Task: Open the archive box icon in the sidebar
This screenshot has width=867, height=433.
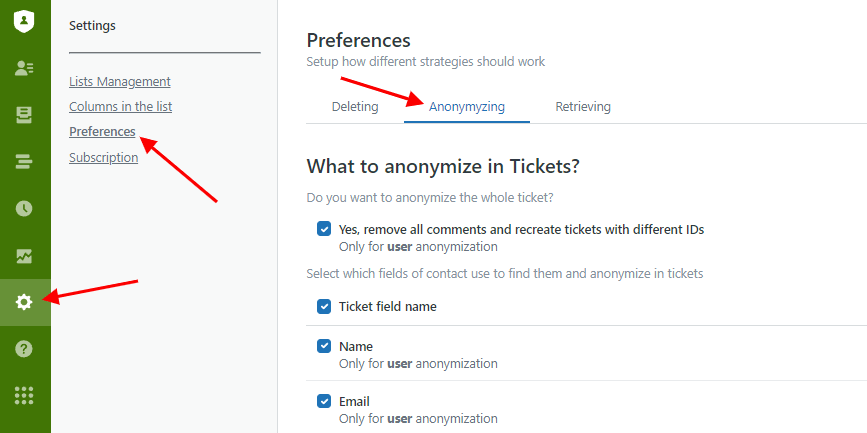Action: point(24,115)
